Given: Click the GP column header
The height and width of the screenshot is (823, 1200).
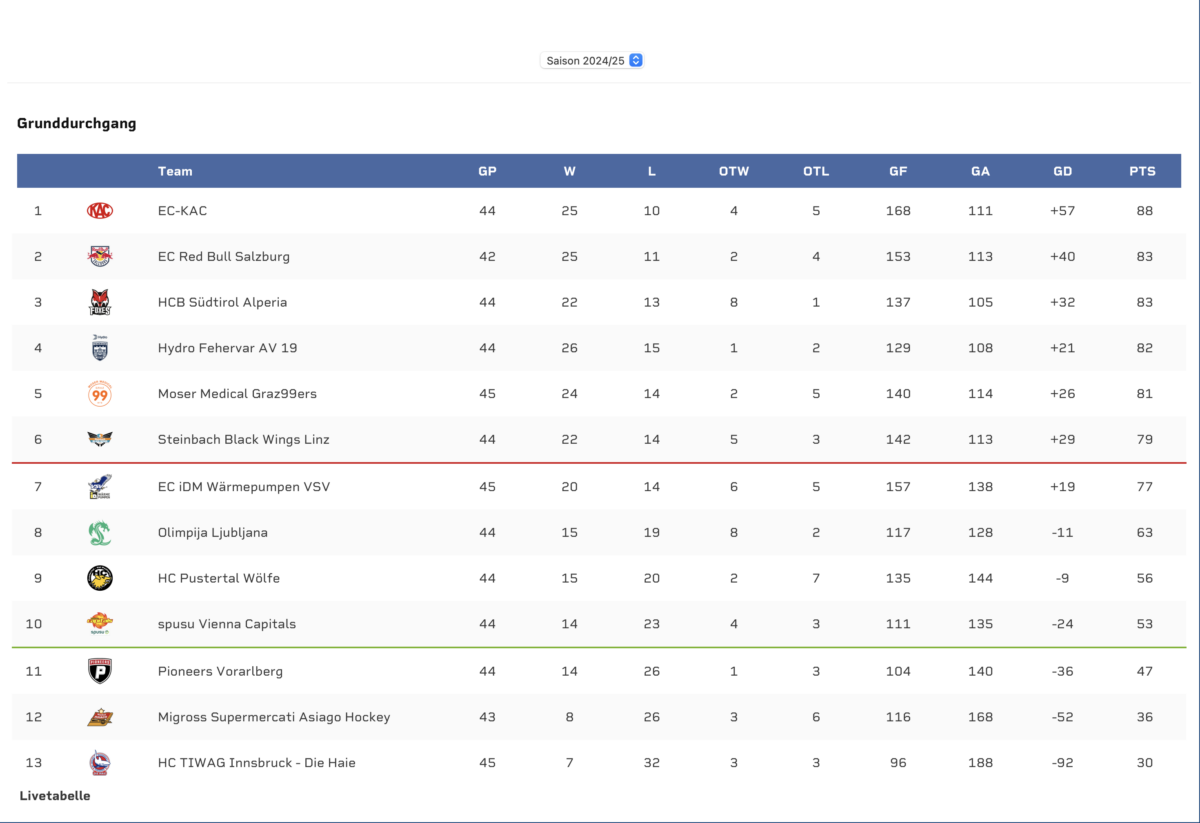Looking at the screenshot, I should [x=487, y=171].
